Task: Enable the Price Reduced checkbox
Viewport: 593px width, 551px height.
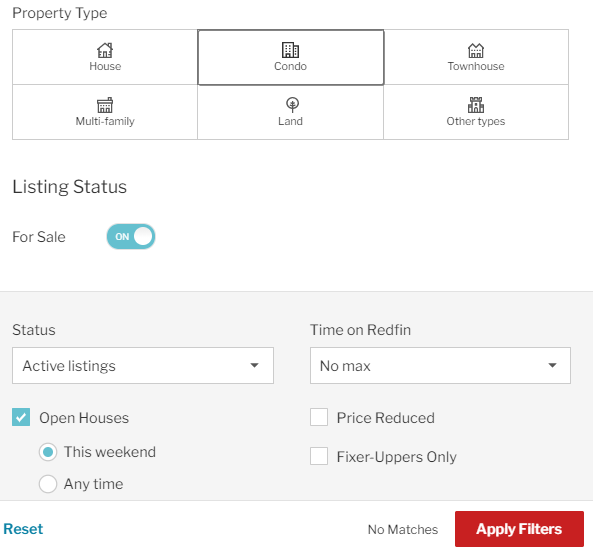Action: tap(319, 417)
